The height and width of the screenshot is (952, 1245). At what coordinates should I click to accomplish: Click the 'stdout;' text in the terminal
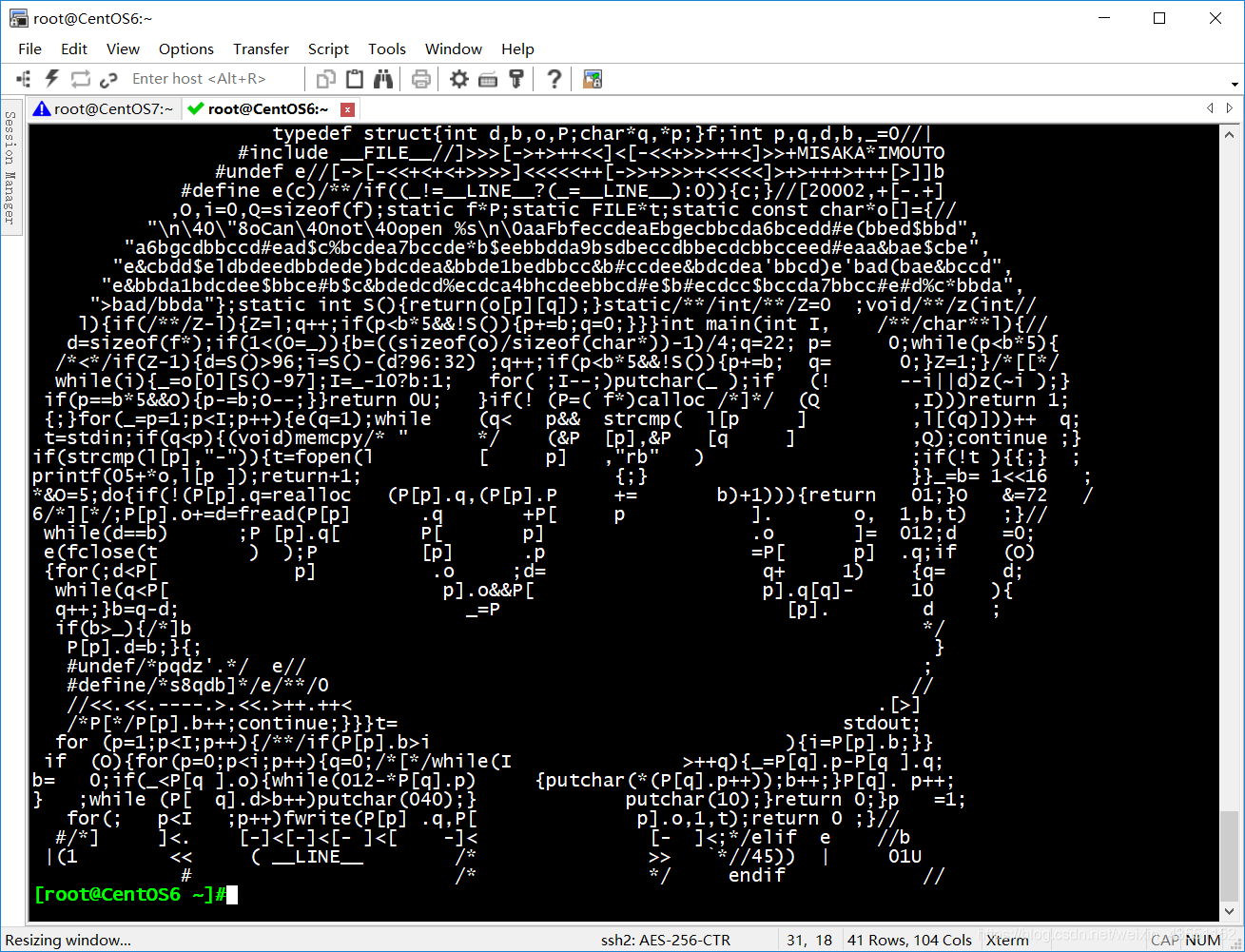click(882, 723)
